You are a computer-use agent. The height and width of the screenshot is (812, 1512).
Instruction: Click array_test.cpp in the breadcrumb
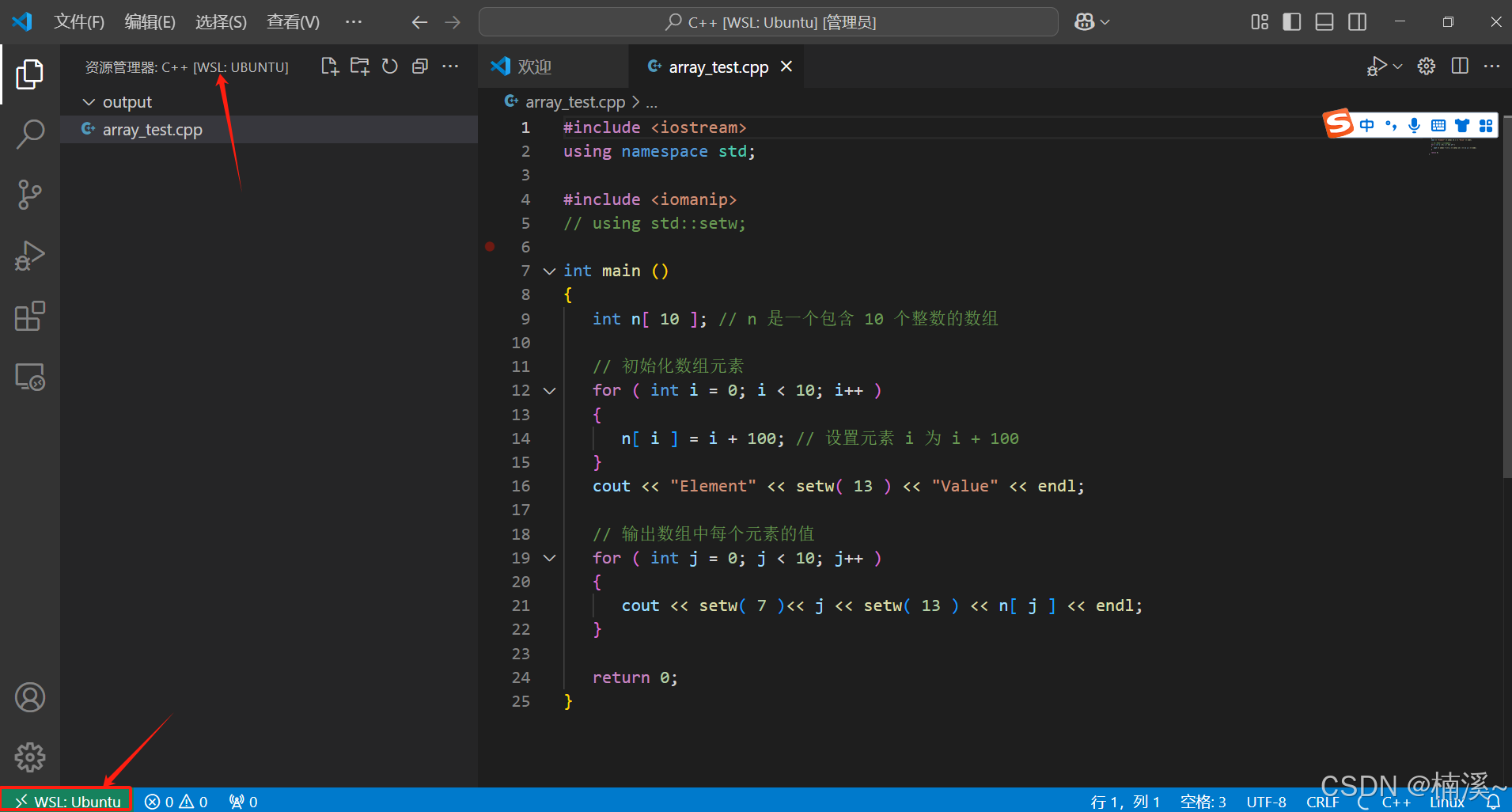coord(575,102)
